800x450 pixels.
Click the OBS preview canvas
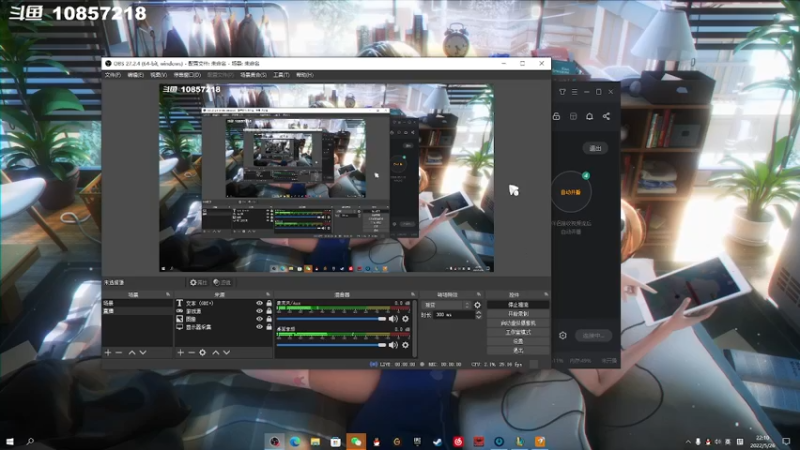click(x=327, y=178)
